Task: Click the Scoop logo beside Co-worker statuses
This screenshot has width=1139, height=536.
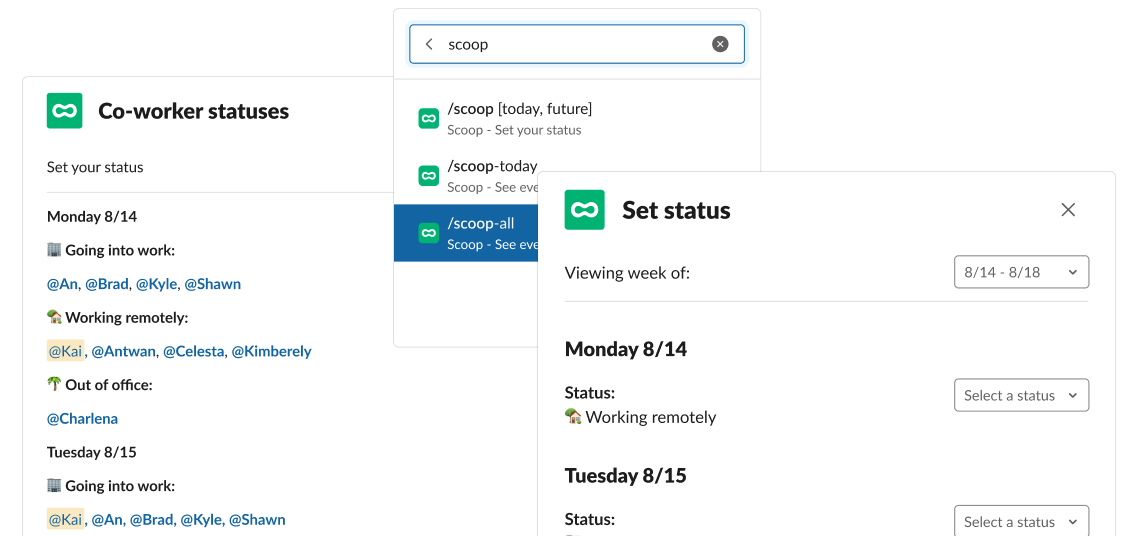Action: click(x=65, y=110)
